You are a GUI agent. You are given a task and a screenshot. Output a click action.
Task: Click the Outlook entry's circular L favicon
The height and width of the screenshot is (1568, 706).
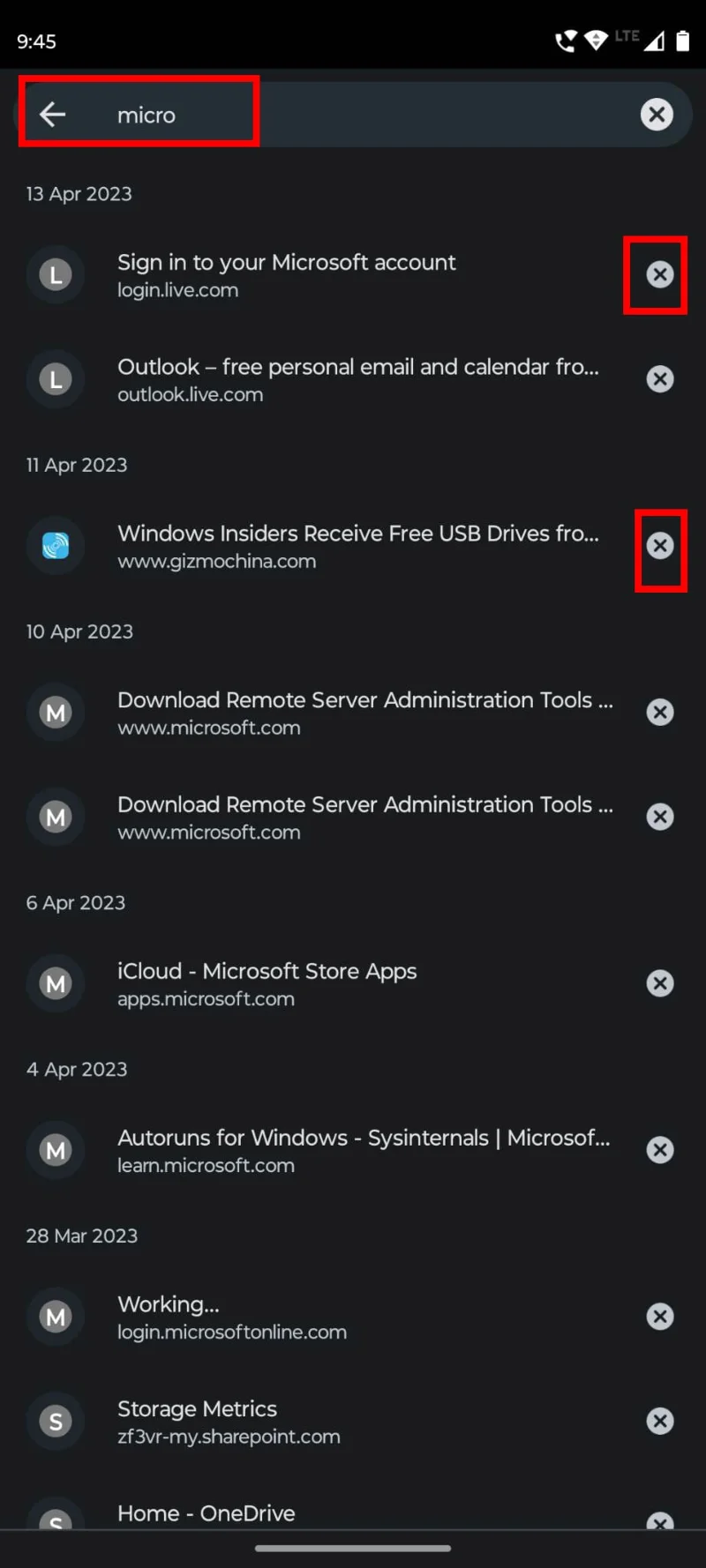[x=55, y=379]
